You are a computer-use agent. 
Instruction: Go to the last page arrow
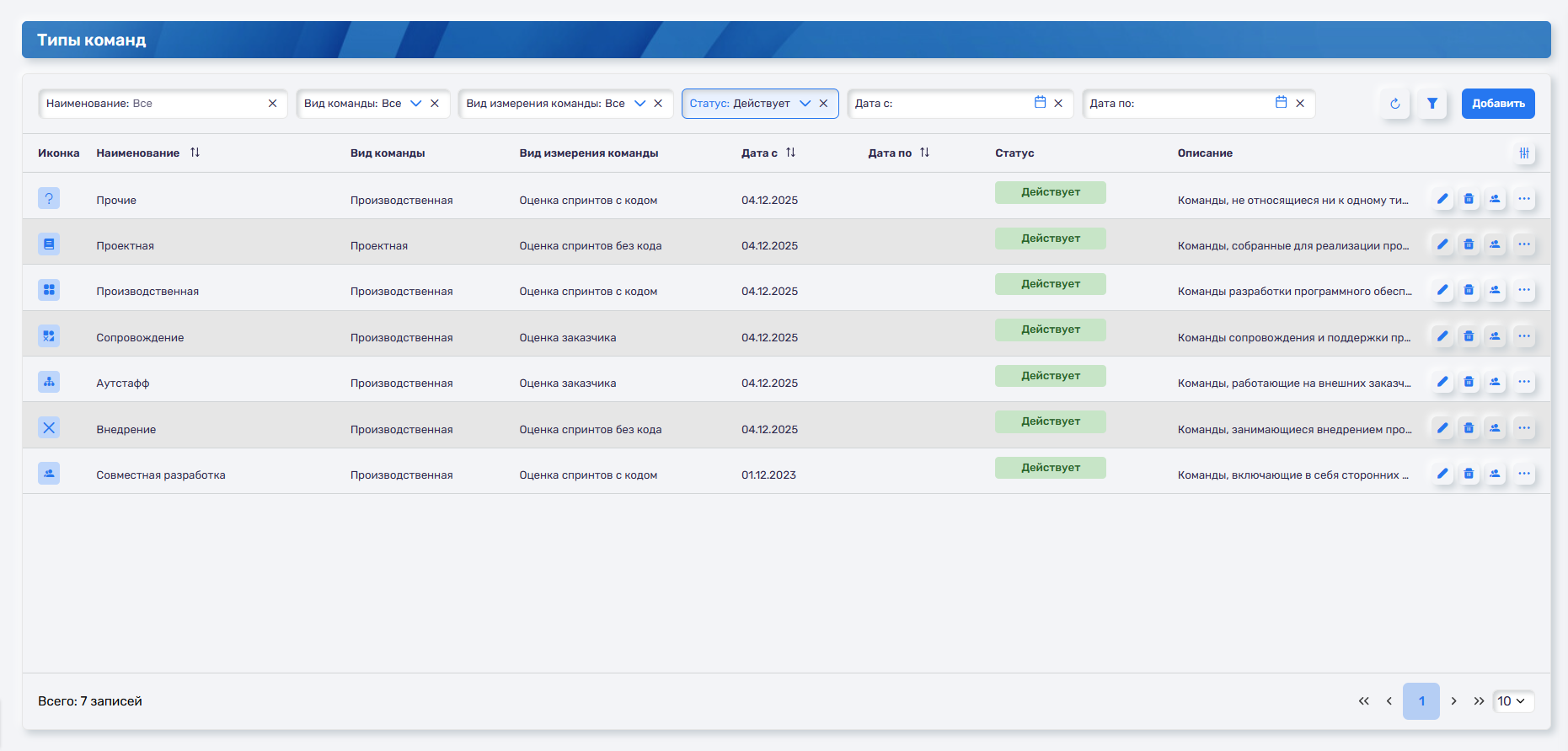[1479, 701]
